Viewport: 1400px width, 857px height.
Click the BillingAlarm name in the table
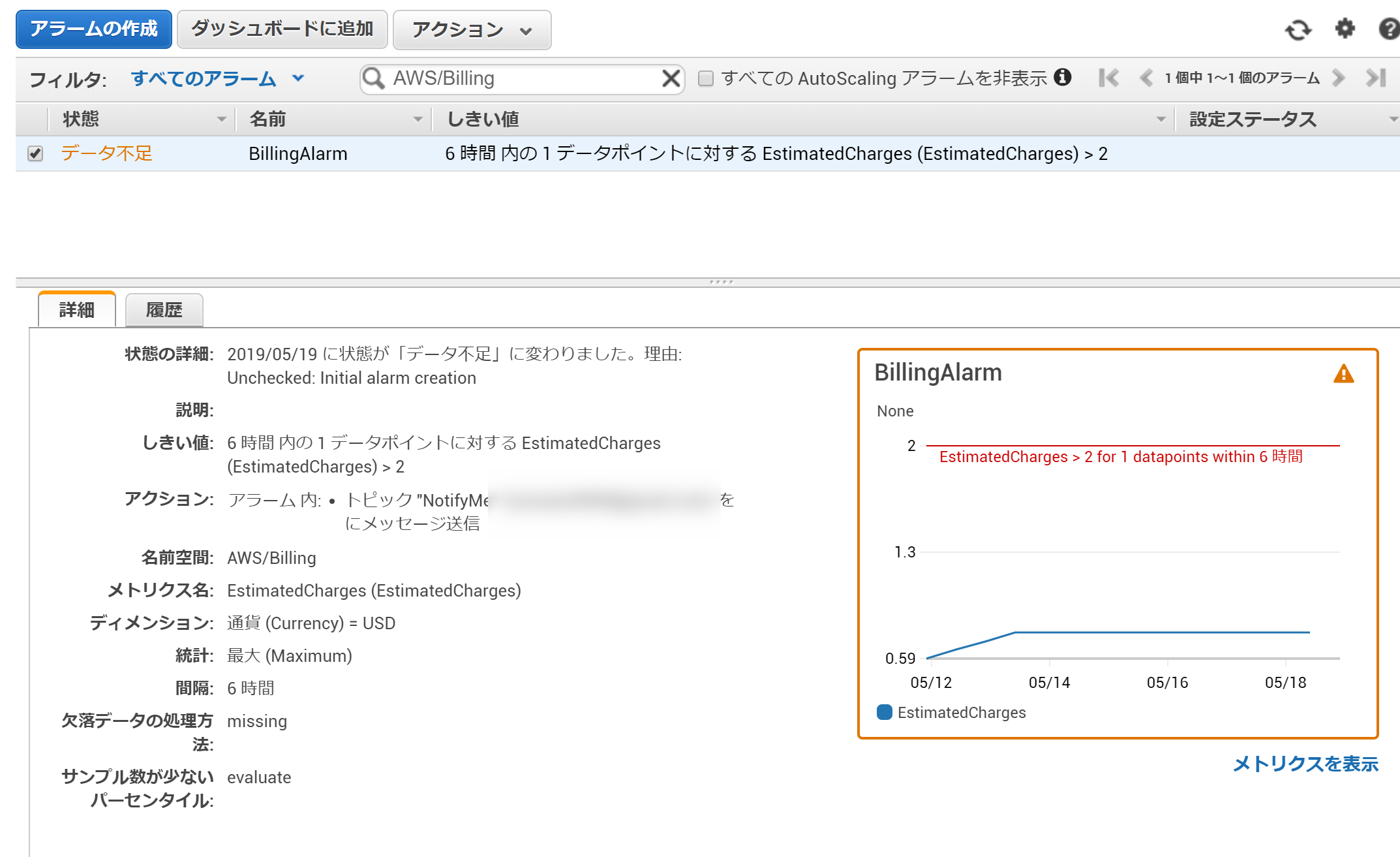[x=298, y=153]
